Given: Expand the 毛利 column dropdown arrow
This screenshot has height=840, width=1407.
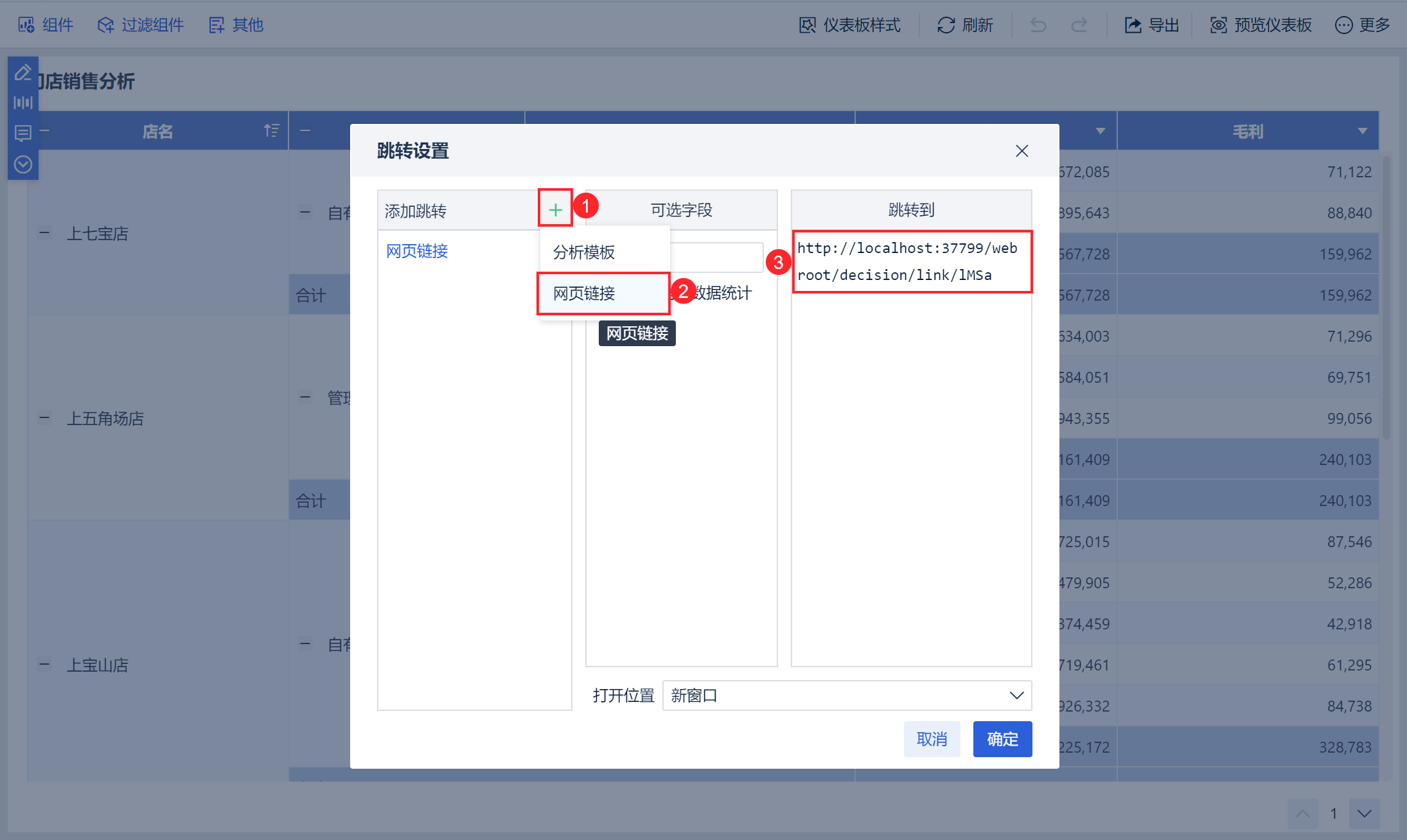Looking at the screenshot, I should (1362, 131).
